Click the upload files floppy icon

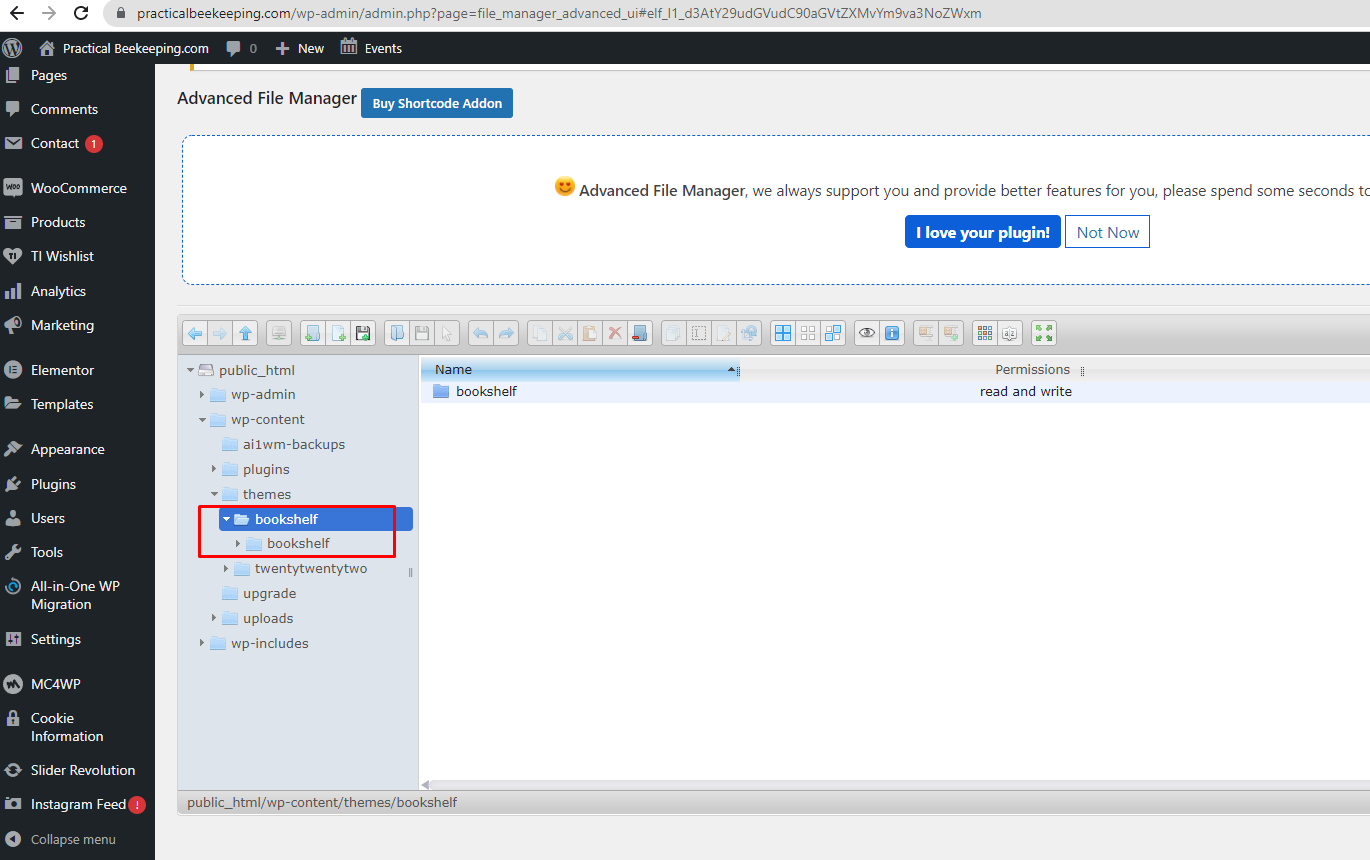pyautogui.click(x=363, y=333)
